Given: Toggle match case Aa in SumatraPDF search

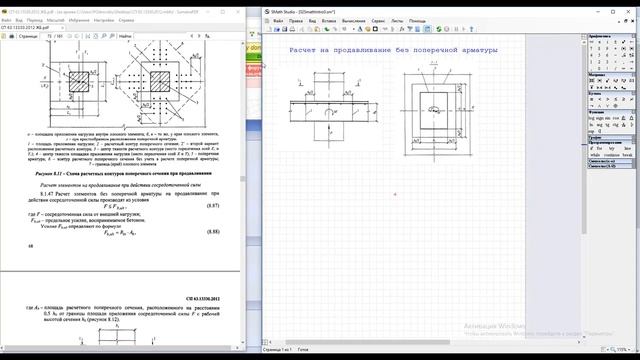Looking at the screenshot, I should point(207,36).
